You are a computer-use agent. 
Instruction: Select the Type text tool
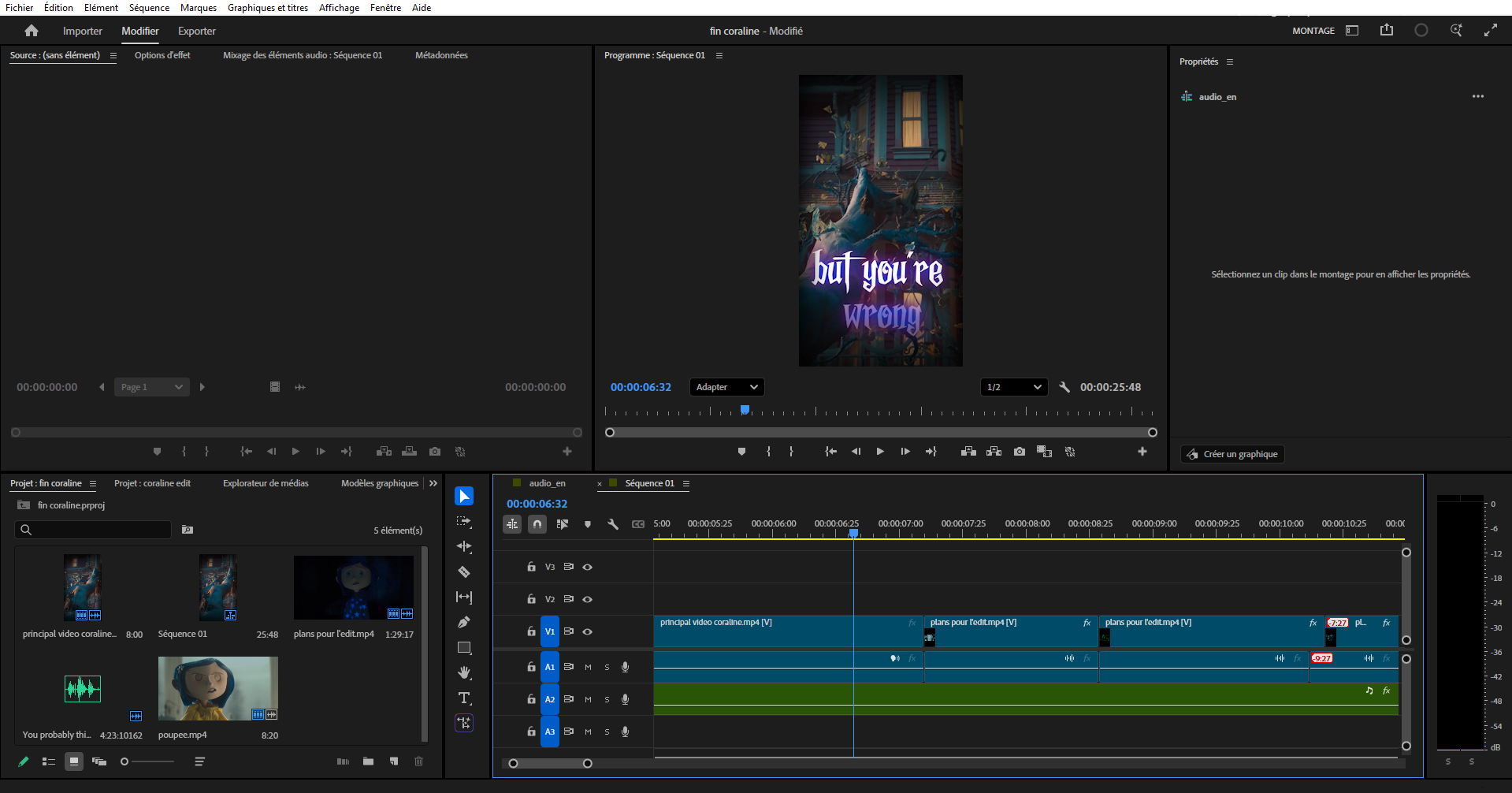pos(464,698)
